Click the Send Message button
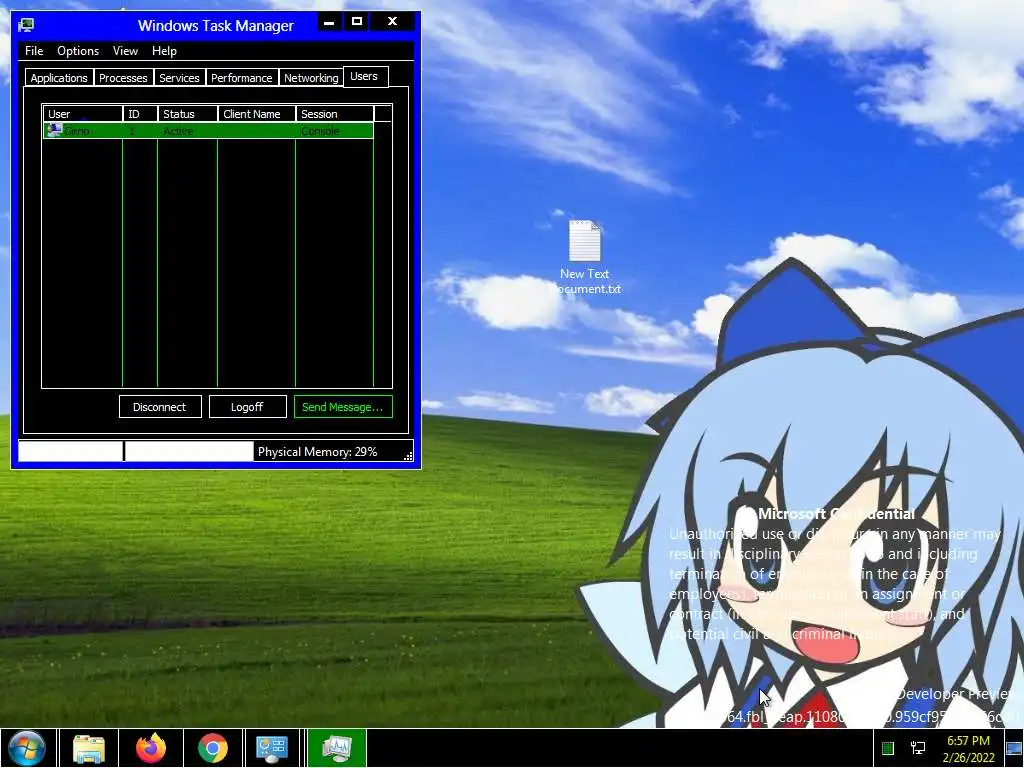This screenshot has height=768, width=1024. pos(343,407)
